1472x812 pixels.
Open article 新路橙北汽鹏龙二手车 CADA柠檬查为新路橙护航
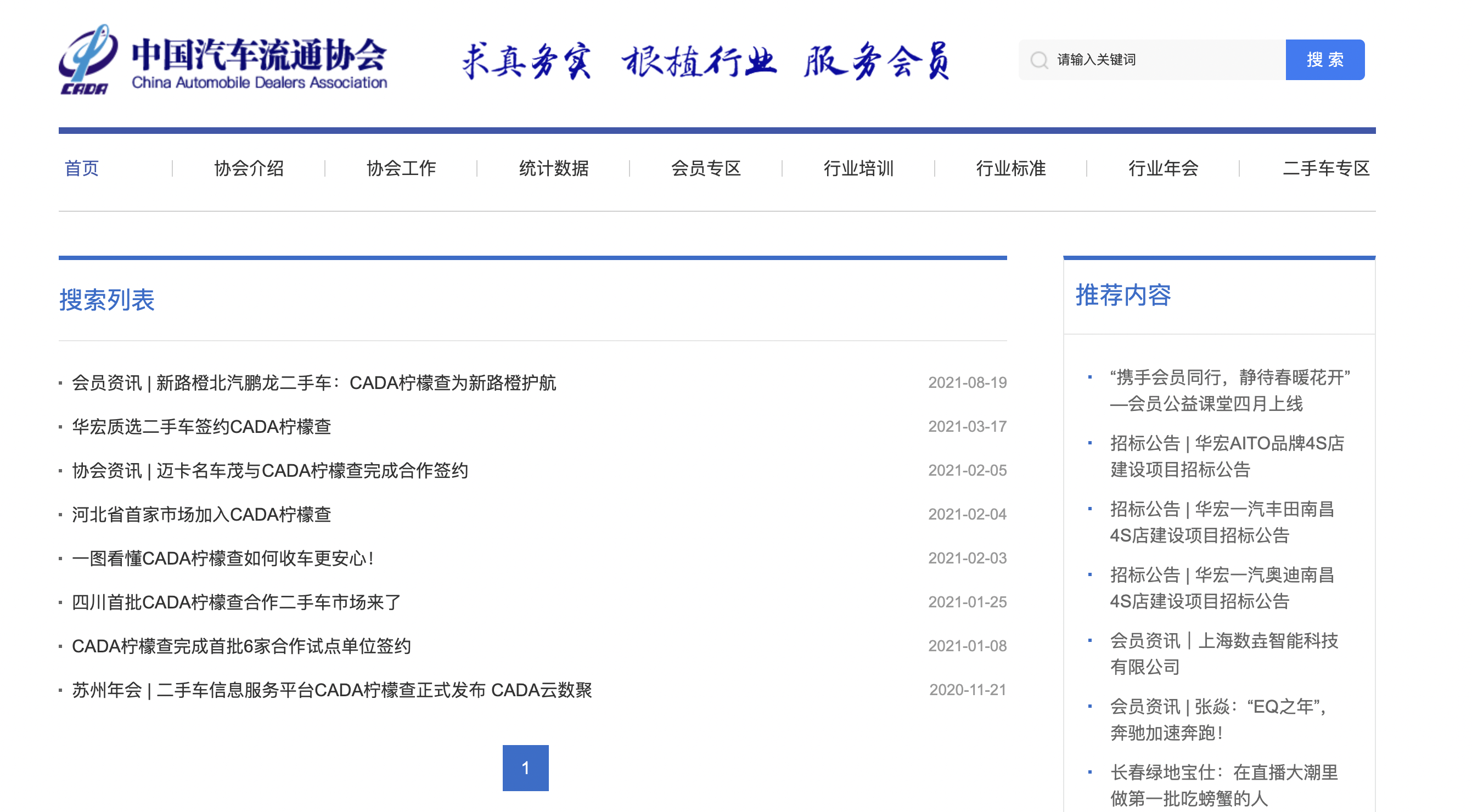click(x=314, y=382)
